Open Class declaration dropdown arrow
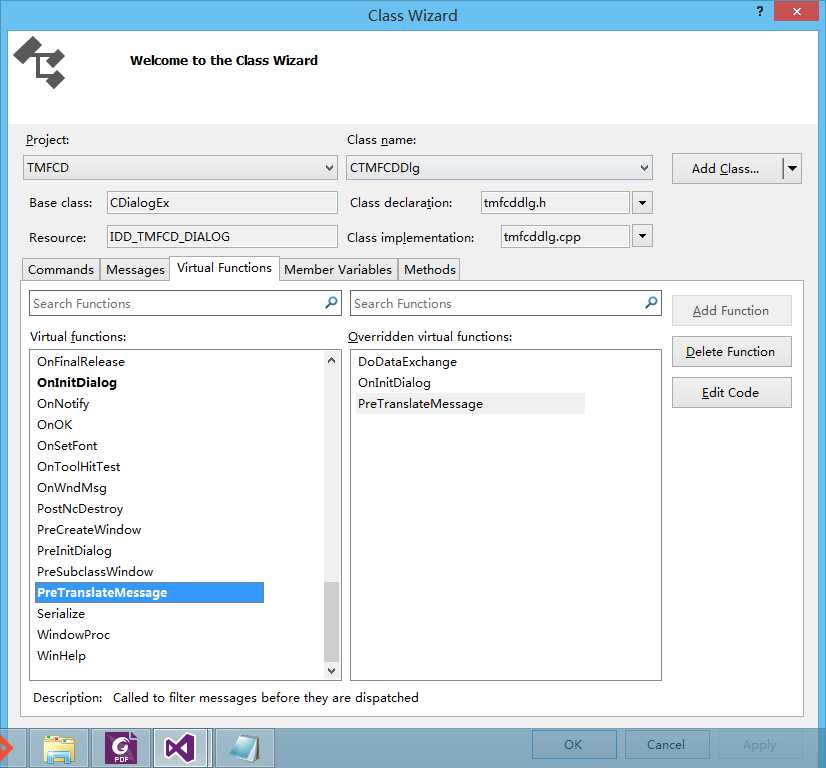 click(642, 203)
